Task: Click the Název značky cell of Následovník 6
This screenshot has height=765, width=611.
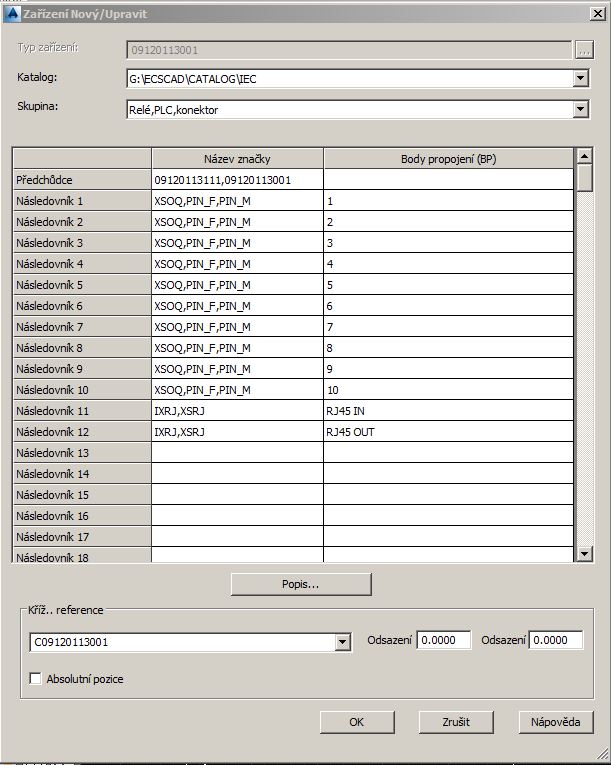Action: [x=237, y=305]
